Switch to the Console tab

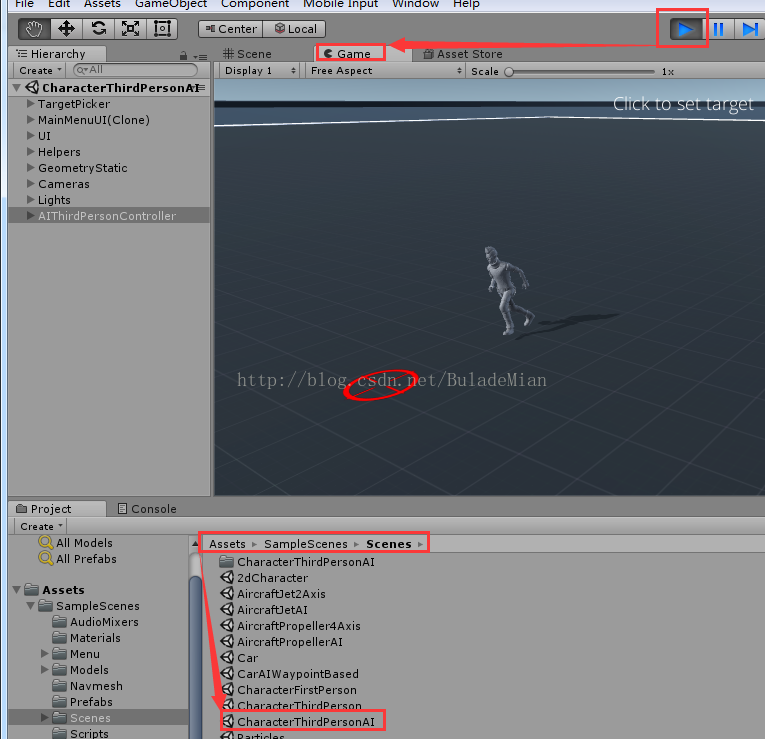tap(147, 509)
